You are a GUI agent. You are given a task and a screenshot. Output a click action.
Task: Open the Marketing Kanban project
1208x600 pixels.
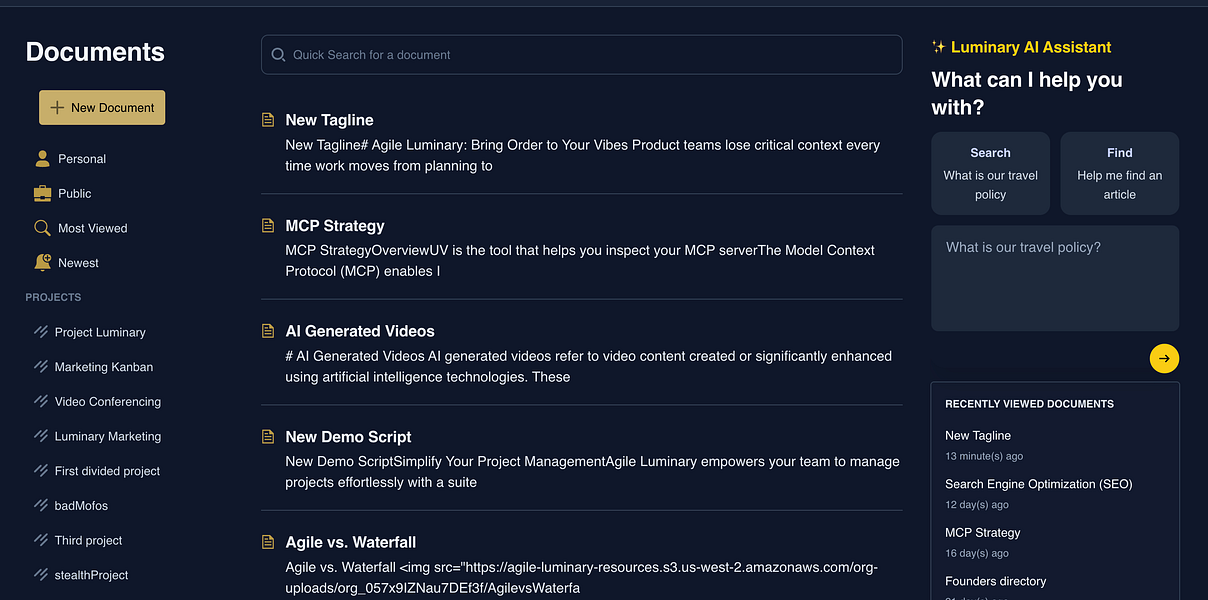(103, 367)
